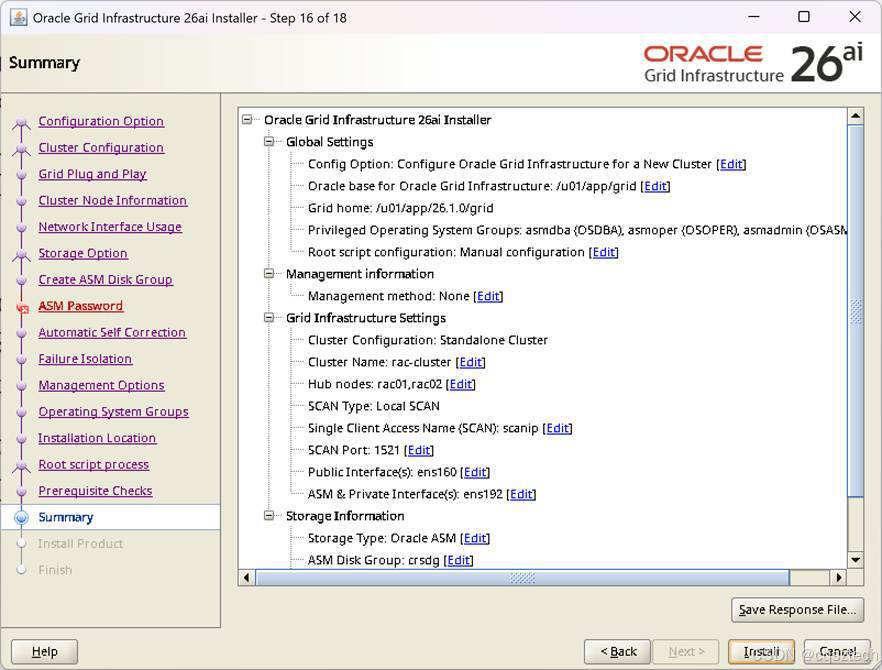Click the horizontal scrollbar thumb
The width and height of the screenshot is (882, 670).
pyautogui.click(x=522, y=577)
